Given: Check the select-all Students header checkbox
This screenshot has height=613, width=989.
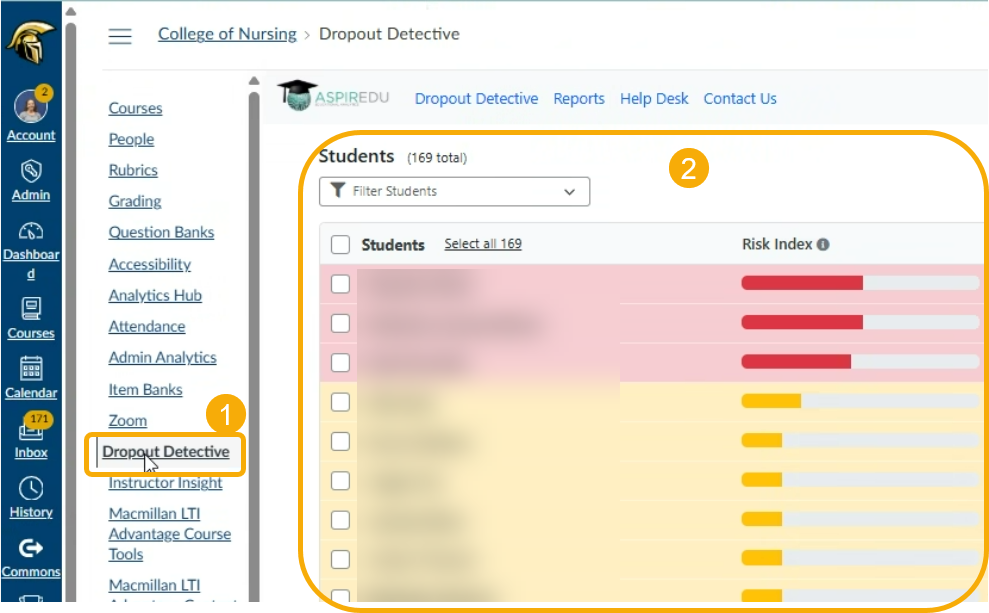Looking at the screenshot, I should coord(341,245).
